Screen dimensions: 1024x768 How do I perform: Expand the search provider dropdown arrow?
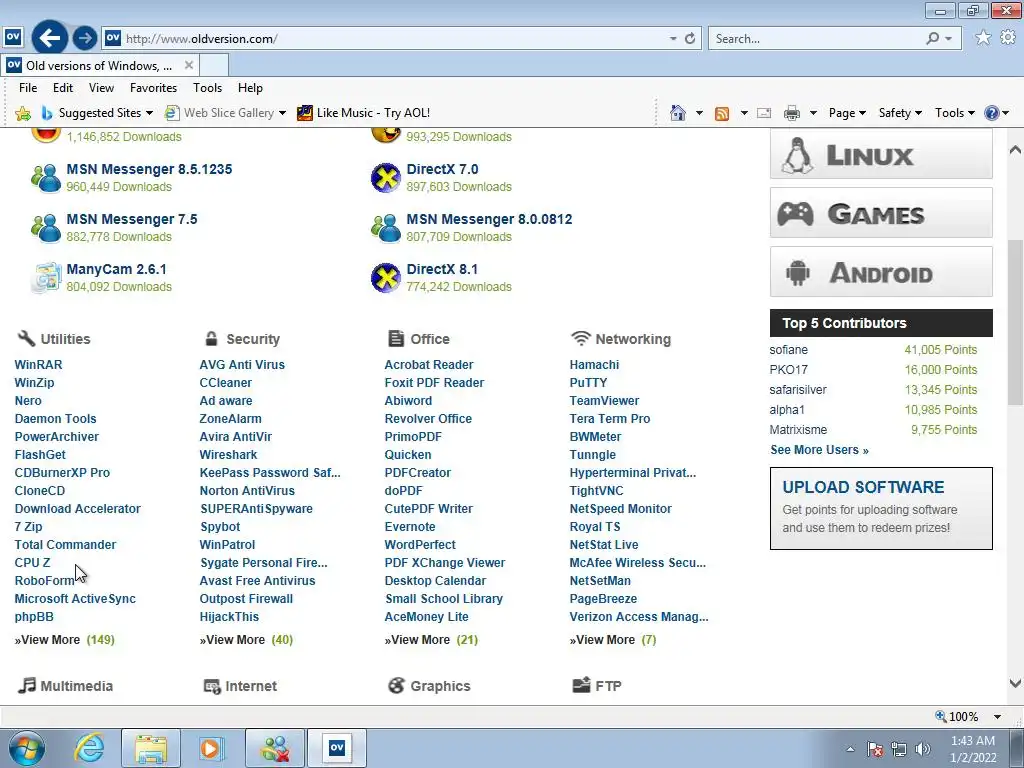point(949,39)
